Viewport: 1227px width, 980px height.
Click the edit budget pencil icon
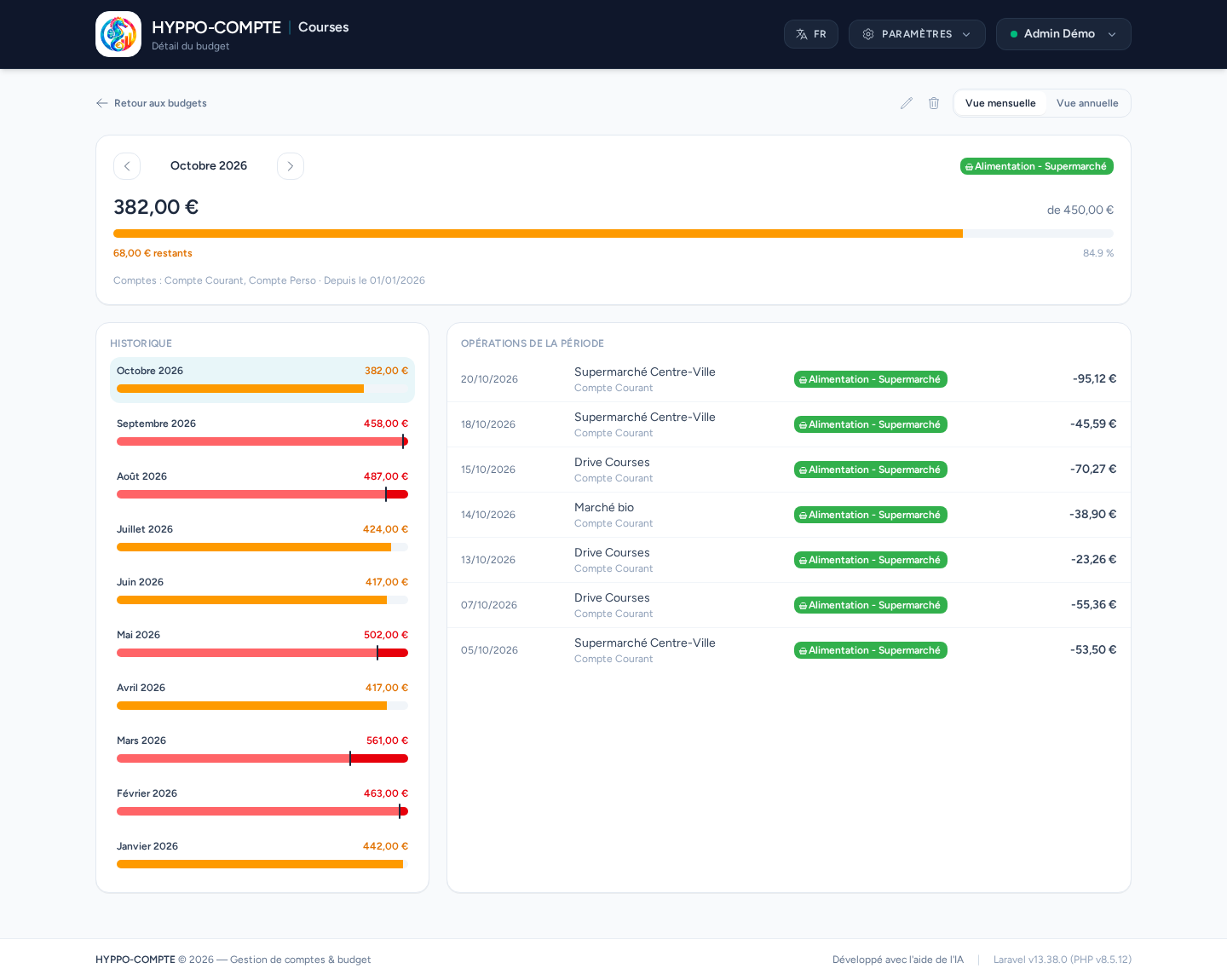tap(907, 103)
